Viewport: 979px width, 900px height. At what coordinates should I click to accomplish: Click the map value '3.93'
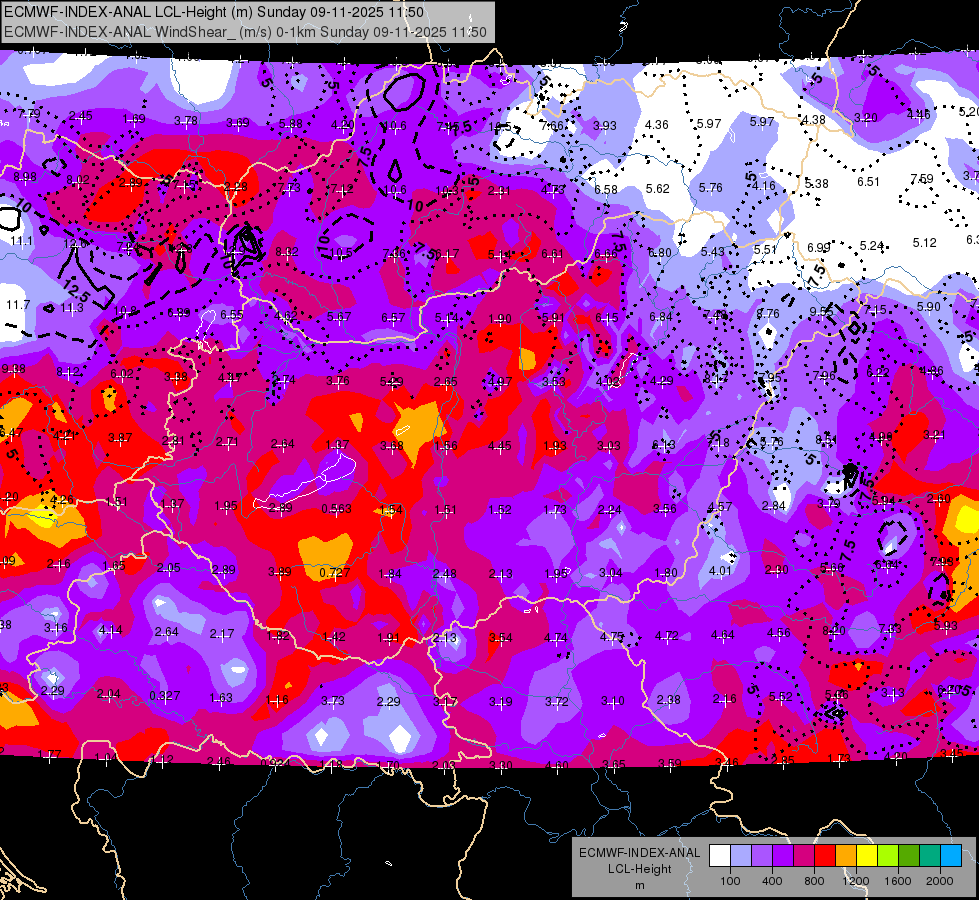[604, 126]
